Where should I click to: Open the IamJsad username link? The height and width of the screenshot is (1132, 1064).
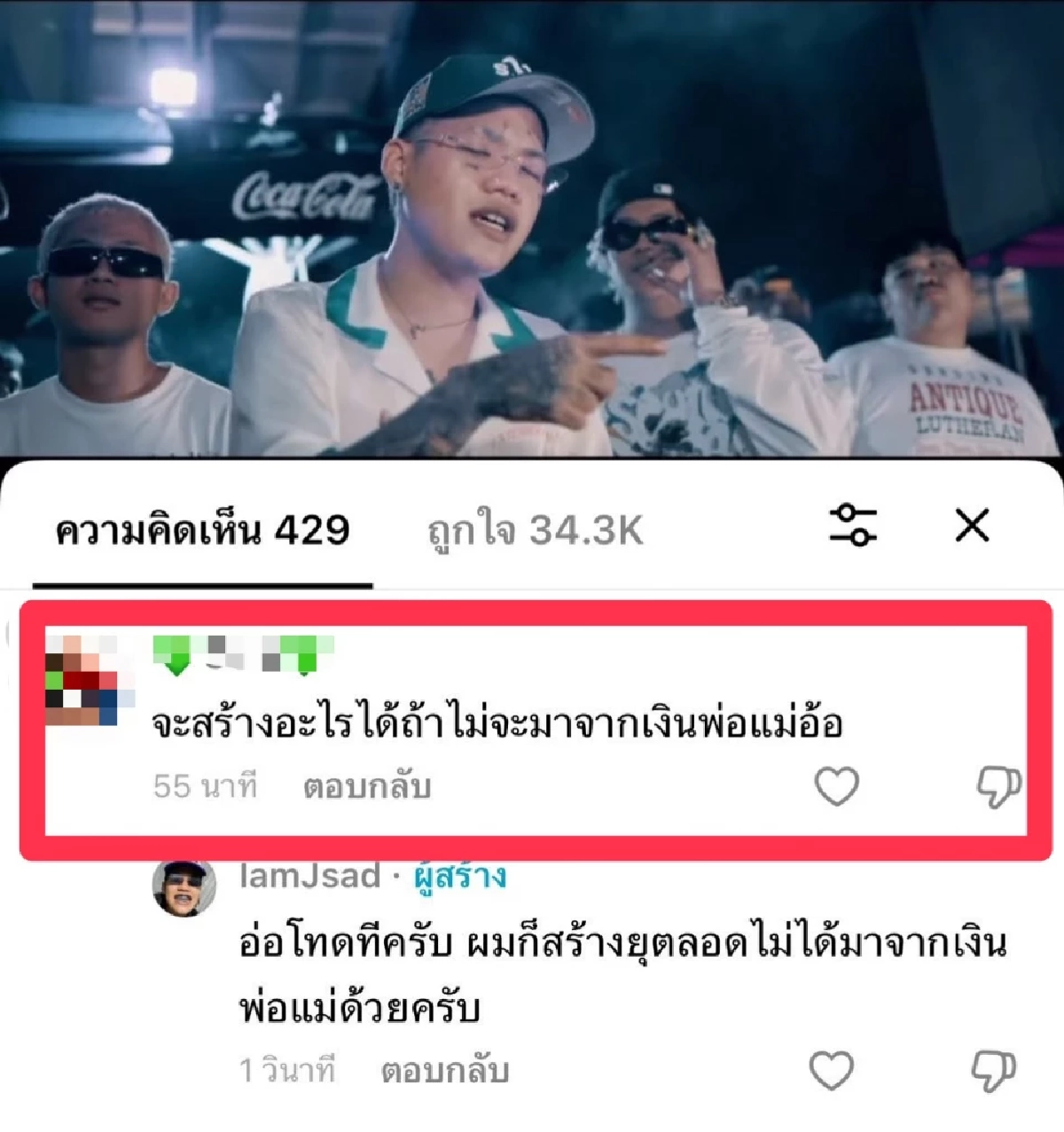pyautogui.click(x=309, y=877)
